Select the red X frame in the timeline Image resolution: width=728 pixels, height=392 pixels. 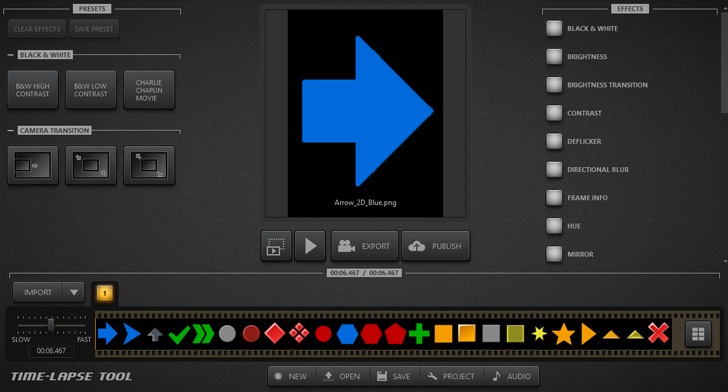tap(658, 333)
